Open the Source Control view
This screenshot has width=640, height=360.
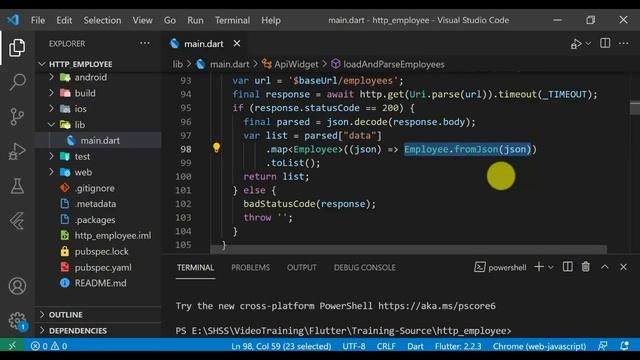click(x=17, y=117)
